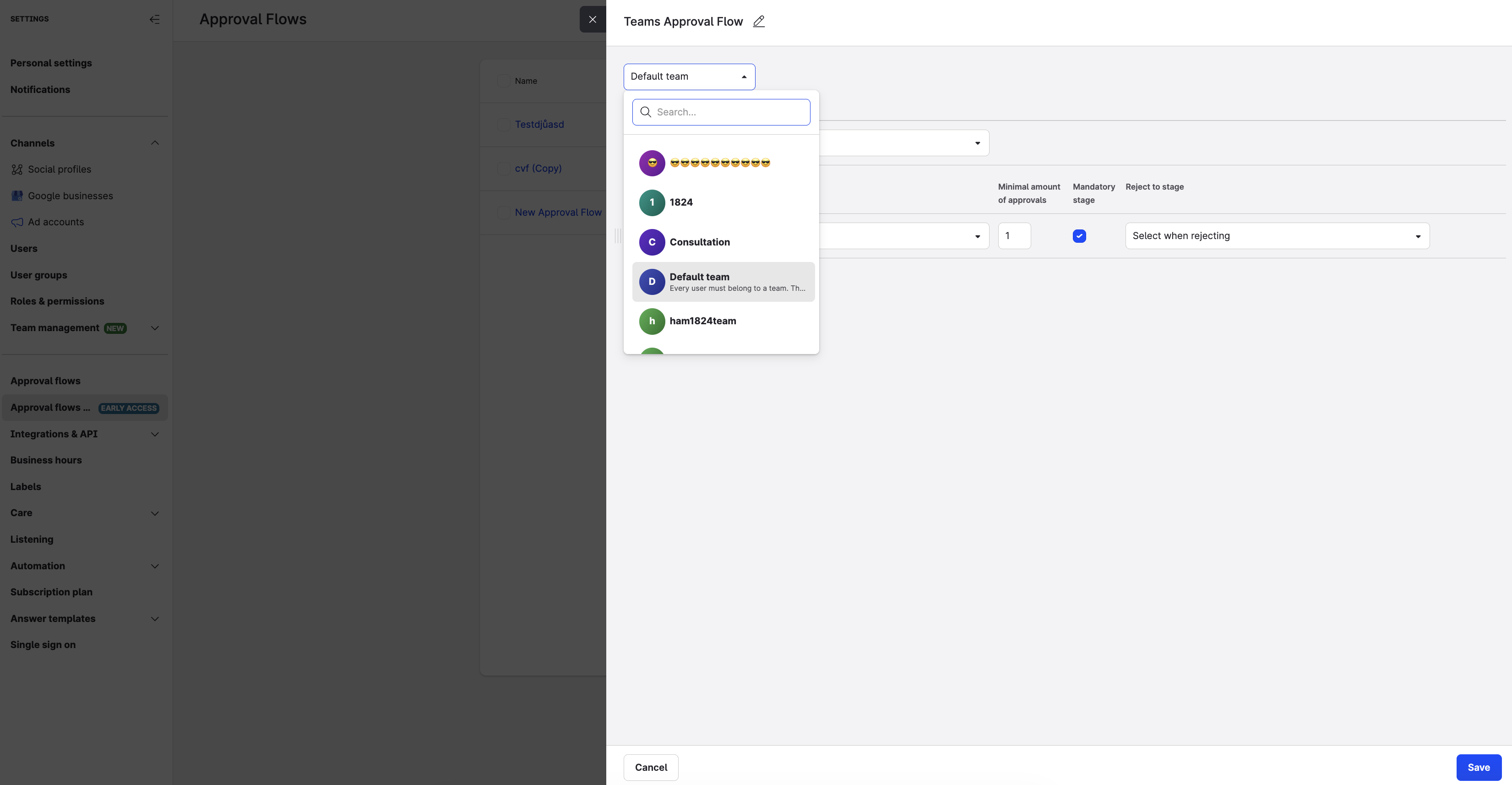1512x785 pixels.
Task: Expand the Automation section
Action: pyautogui.click(x=155, y=567)
